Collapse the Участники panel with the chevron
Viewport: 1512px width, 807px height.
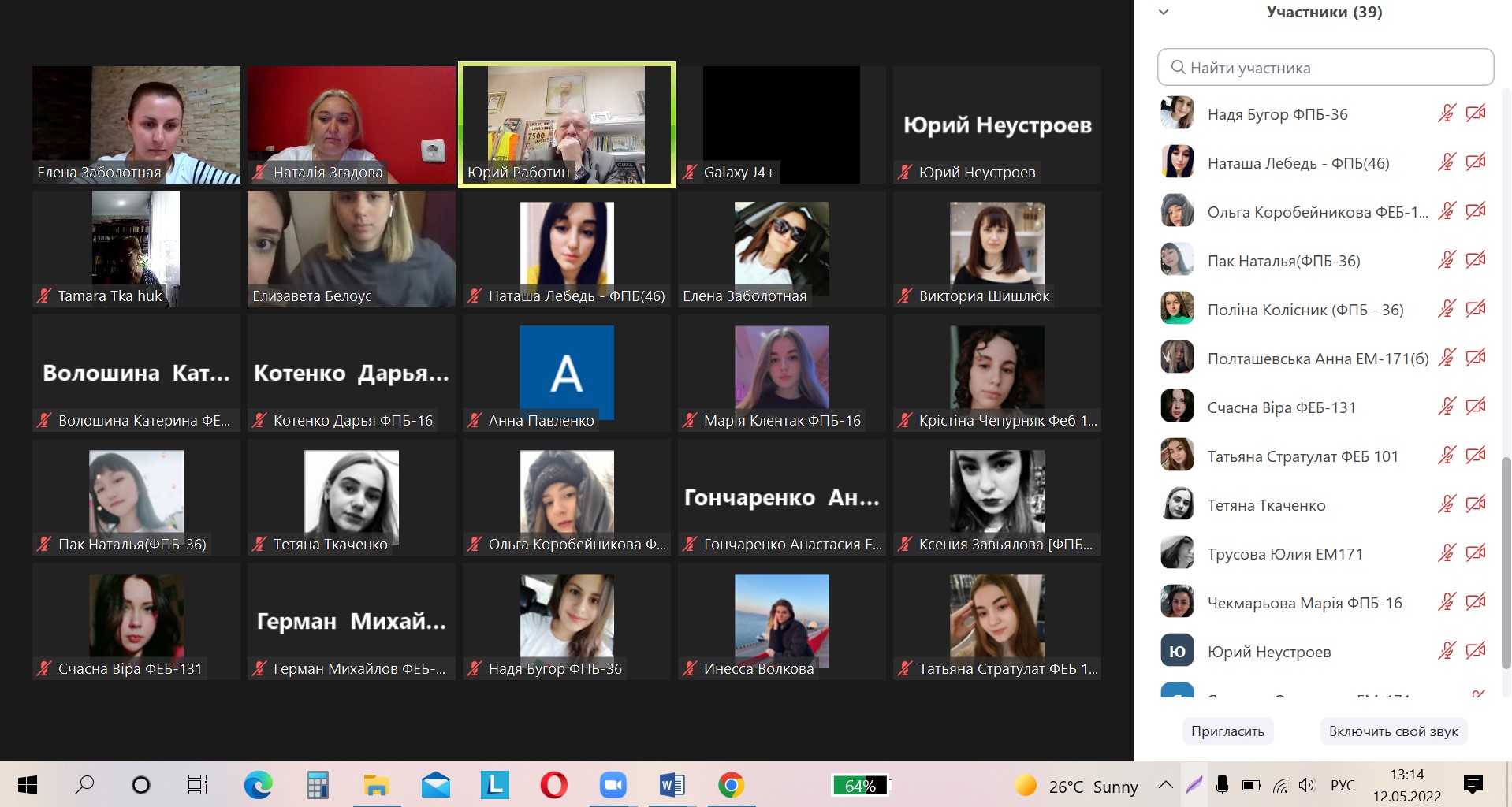(1164, 13)
